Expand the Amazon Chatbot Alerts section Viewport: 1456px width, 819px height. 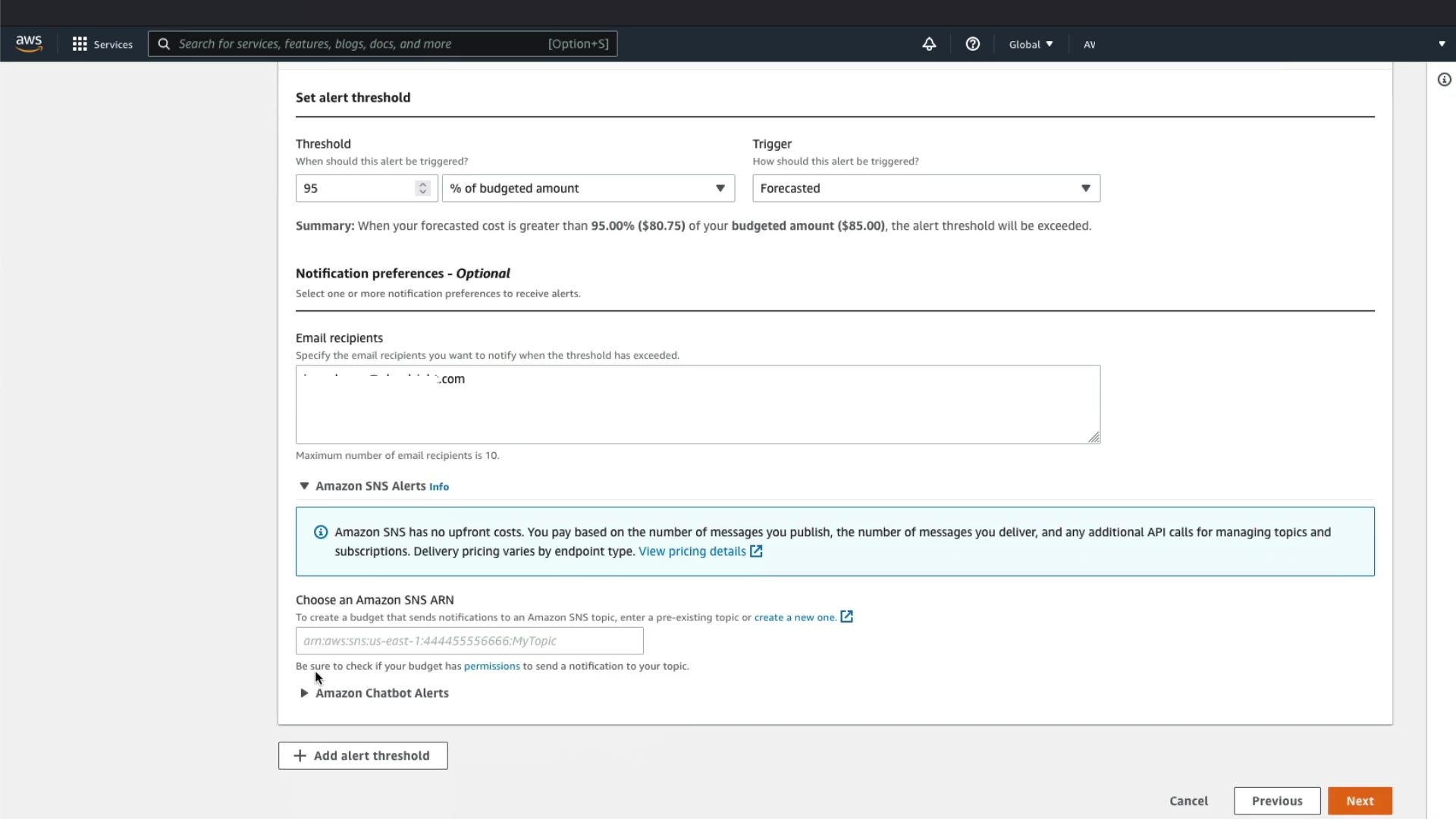[x=304, y=693]
